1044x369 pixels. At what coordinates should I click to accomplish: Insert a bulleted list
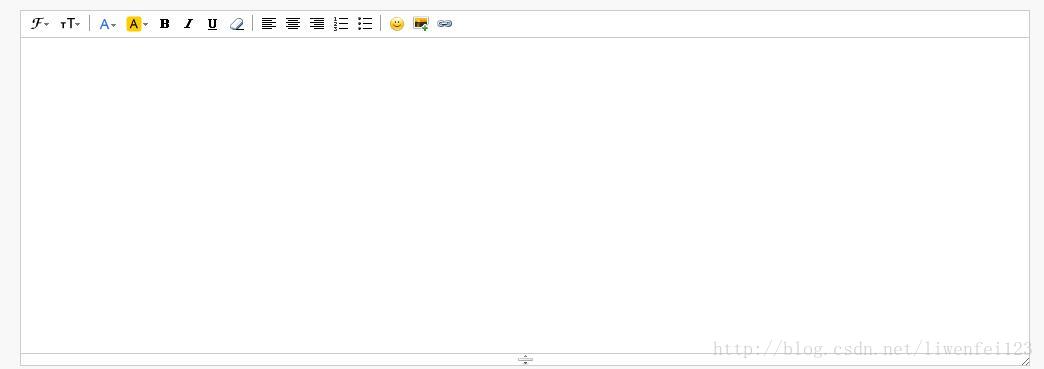365,24
